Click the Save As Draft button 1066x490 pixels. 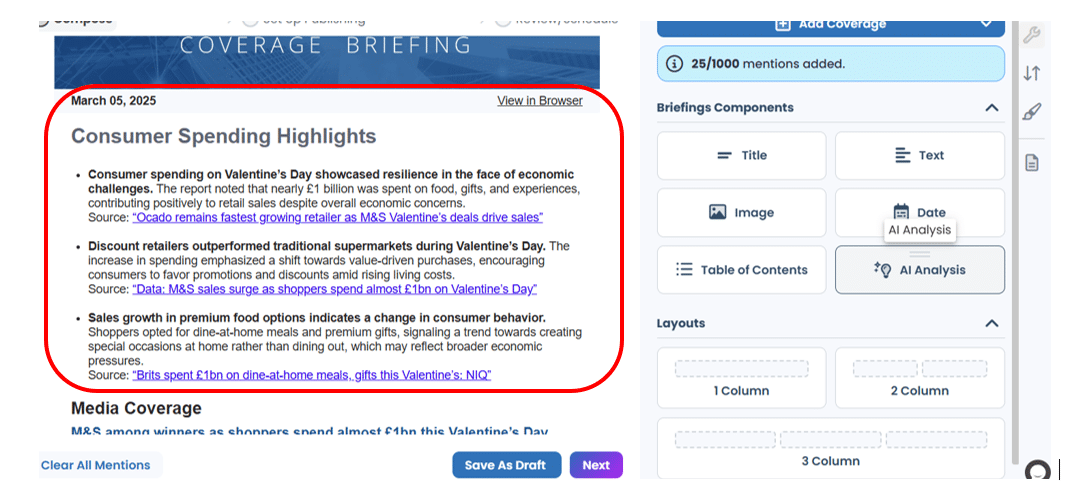click(x=506, y=465)
